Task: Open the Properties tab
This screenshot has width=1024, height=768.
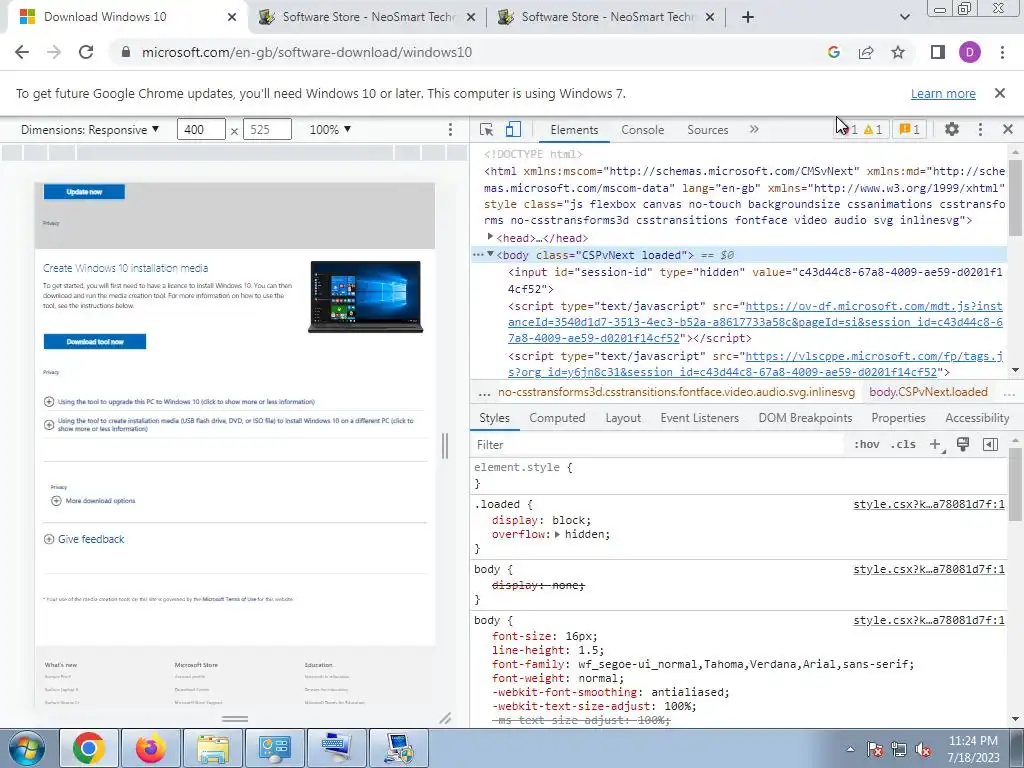Action: coord(898,418)
